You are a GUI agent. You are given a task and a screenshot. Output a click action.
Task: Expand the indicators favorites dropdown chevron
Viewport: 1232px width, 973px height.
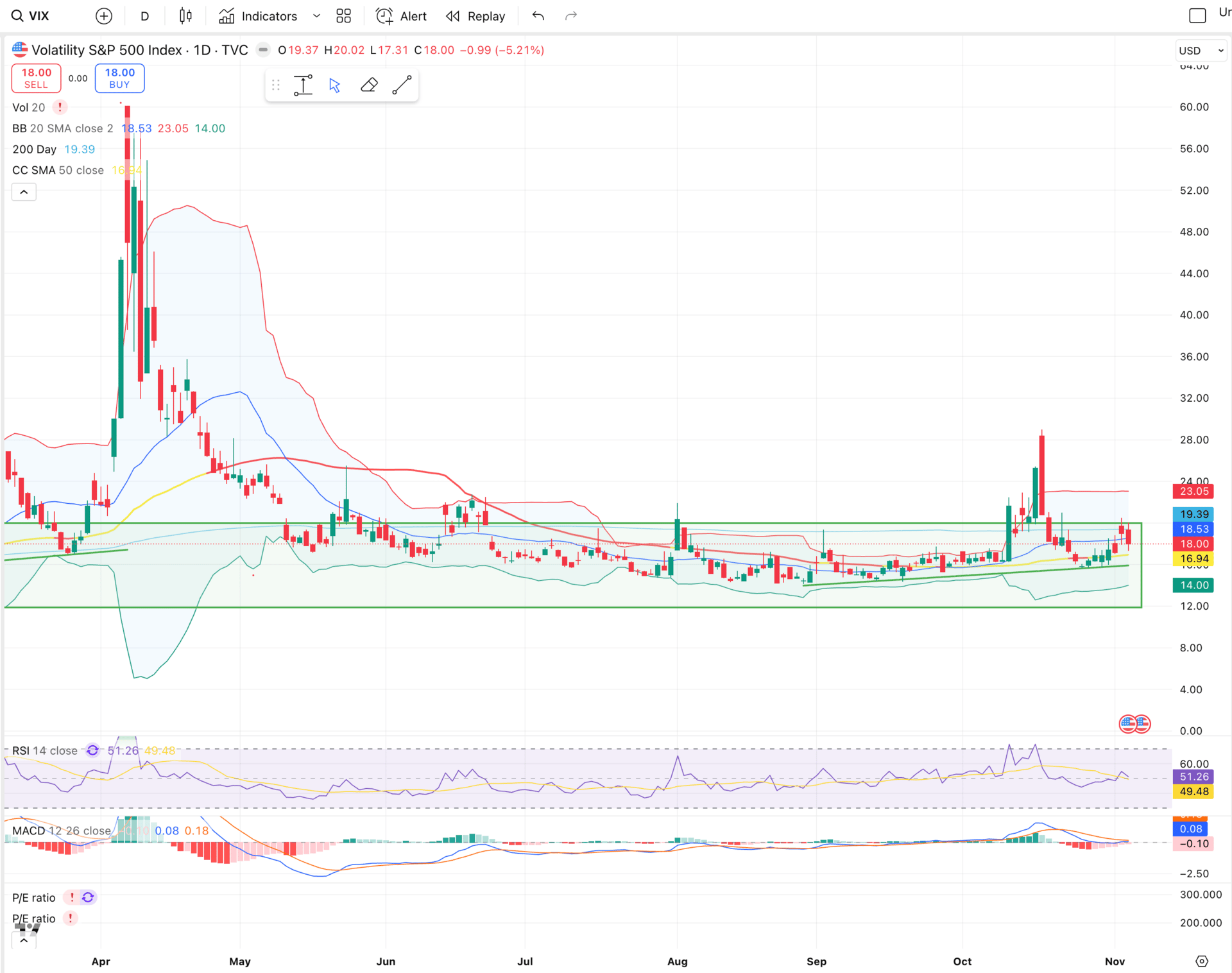(316, 16)
